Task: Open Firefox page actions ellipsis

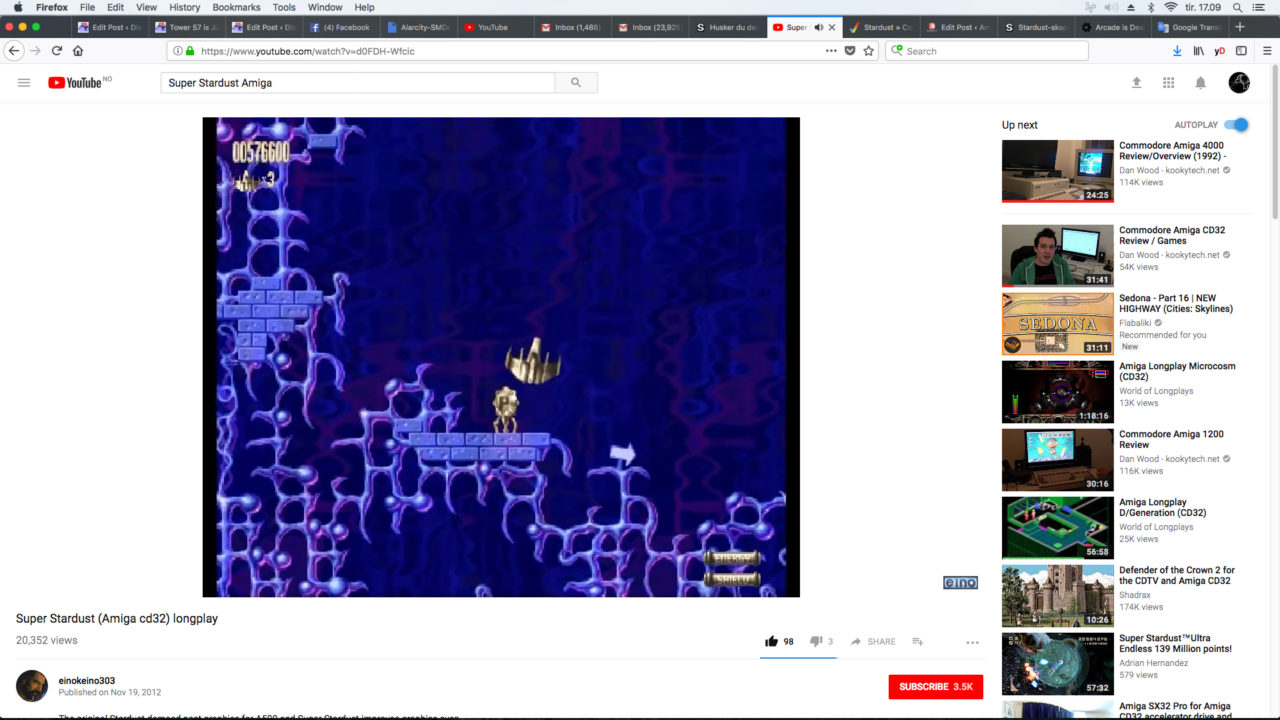Action: click(831, 51)
